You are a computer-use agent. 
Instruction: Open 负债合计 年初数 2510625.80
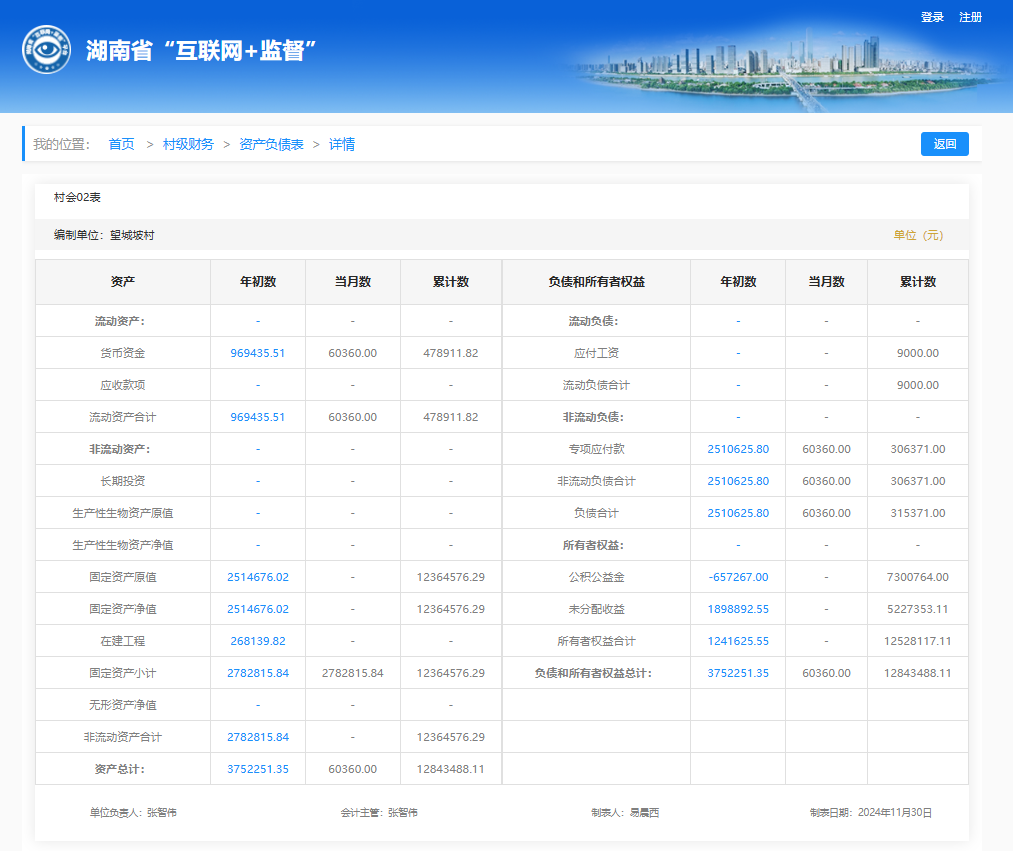738,513
